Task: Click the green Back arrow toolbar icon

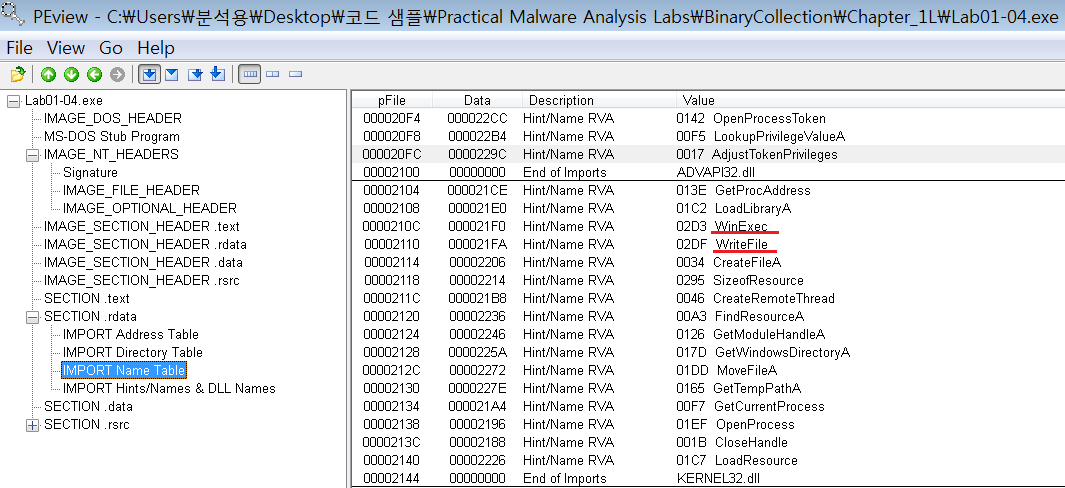Action: tap(94, 74)
